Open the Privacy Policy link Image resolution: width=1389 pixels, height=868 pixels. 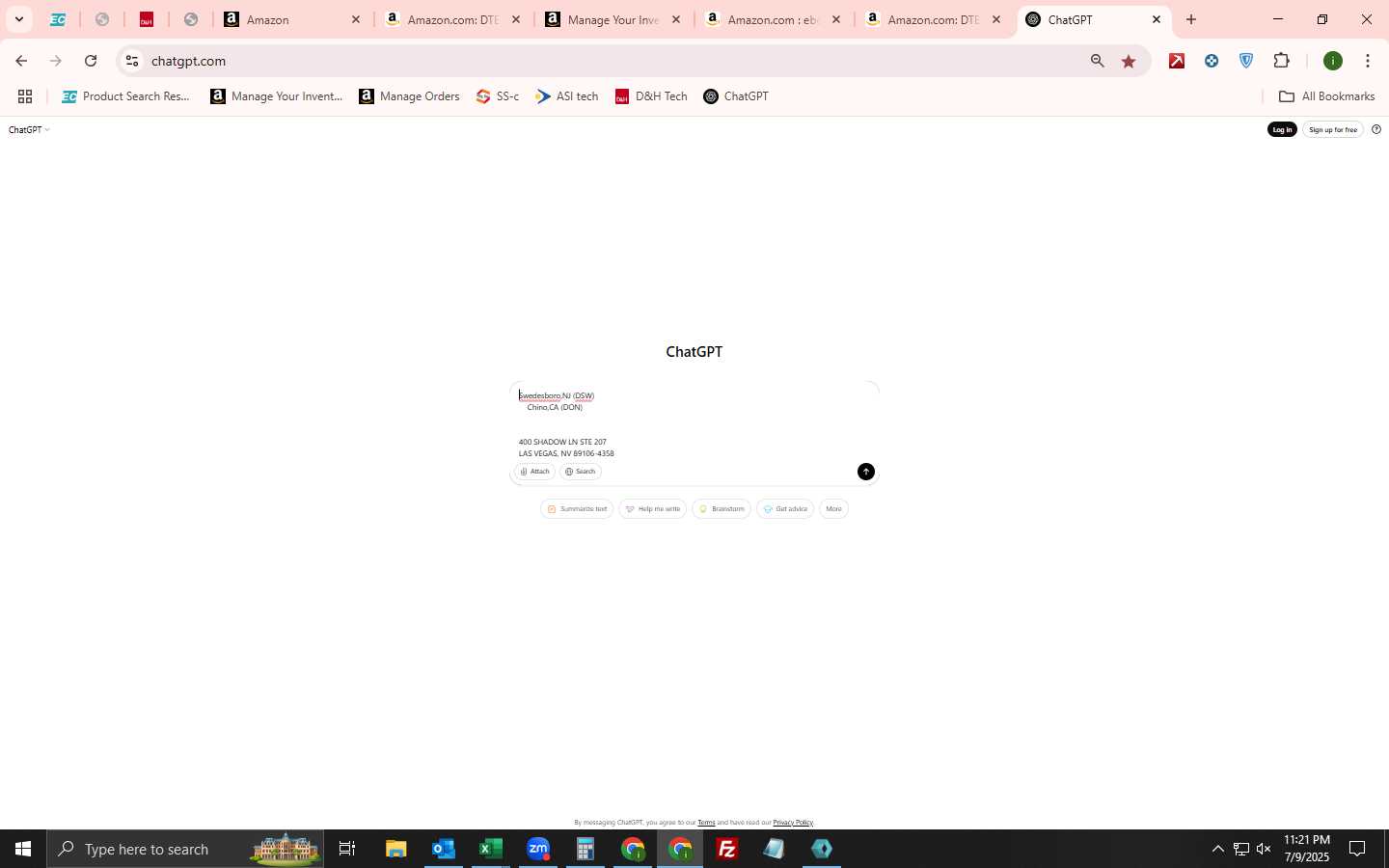pyautogui.click(x=793, y=823)
